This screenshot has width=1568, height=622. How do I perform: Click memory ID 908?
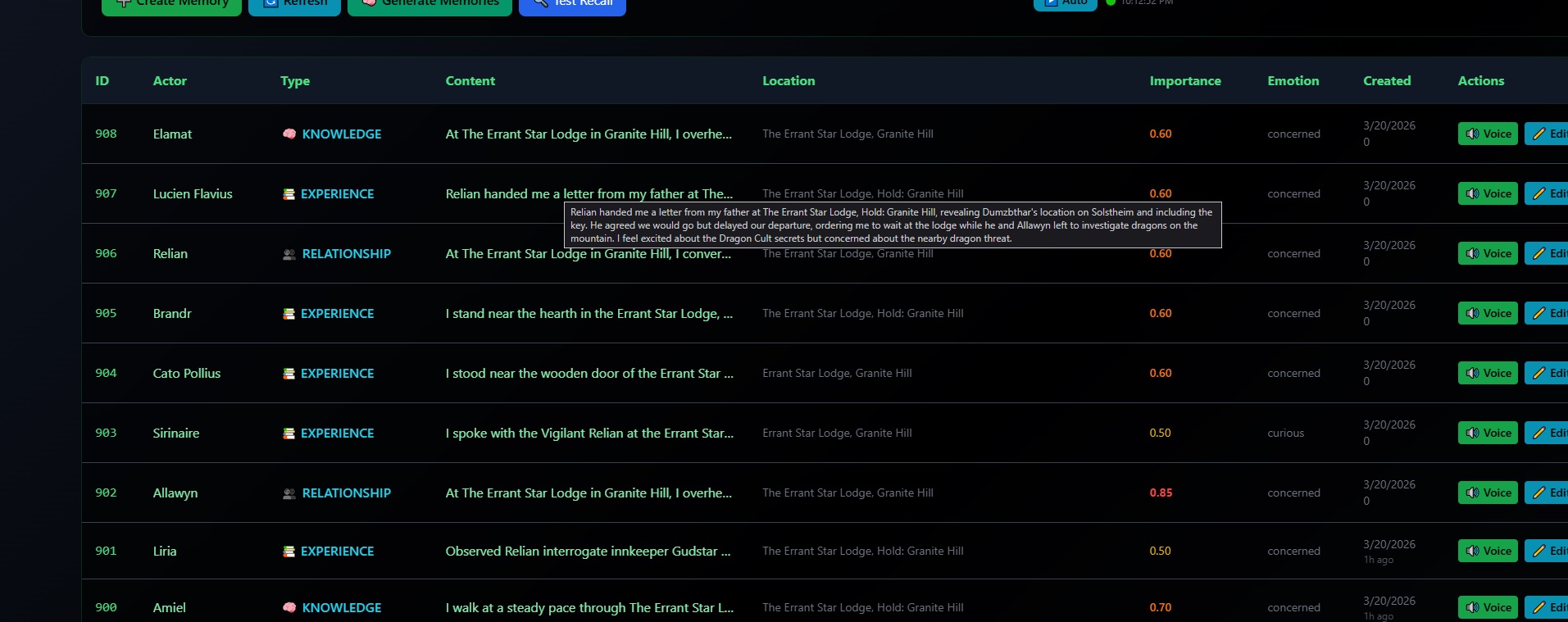tap(106, 134)
